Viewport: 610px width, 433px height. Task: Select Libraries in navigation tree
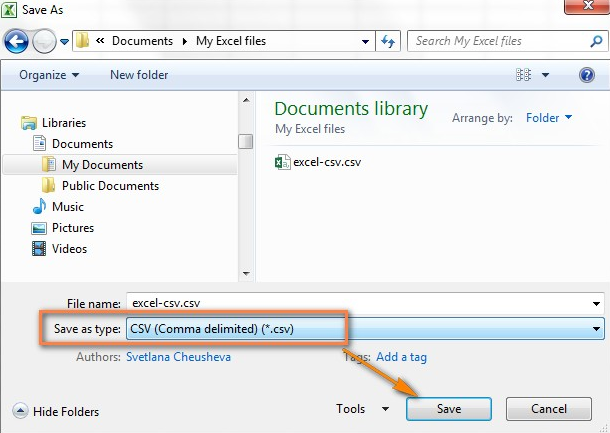click(x=64, y=123)
